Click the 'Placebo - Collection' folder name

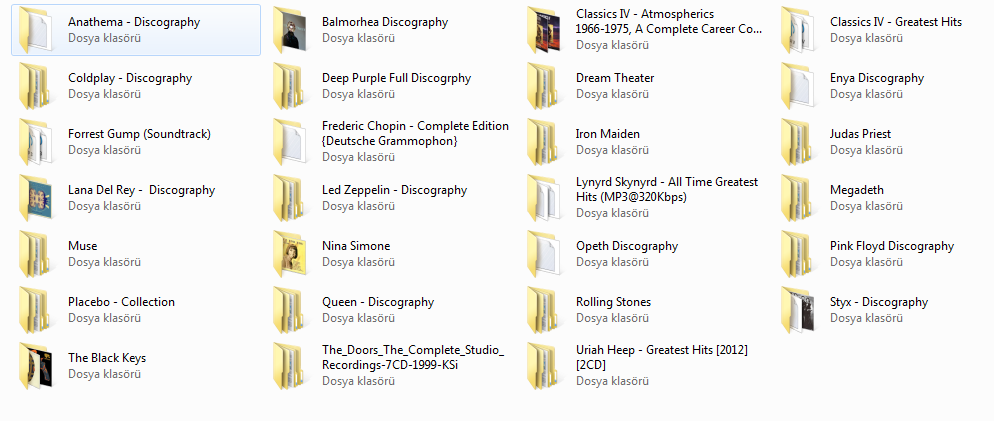click(x=121, y=302)
